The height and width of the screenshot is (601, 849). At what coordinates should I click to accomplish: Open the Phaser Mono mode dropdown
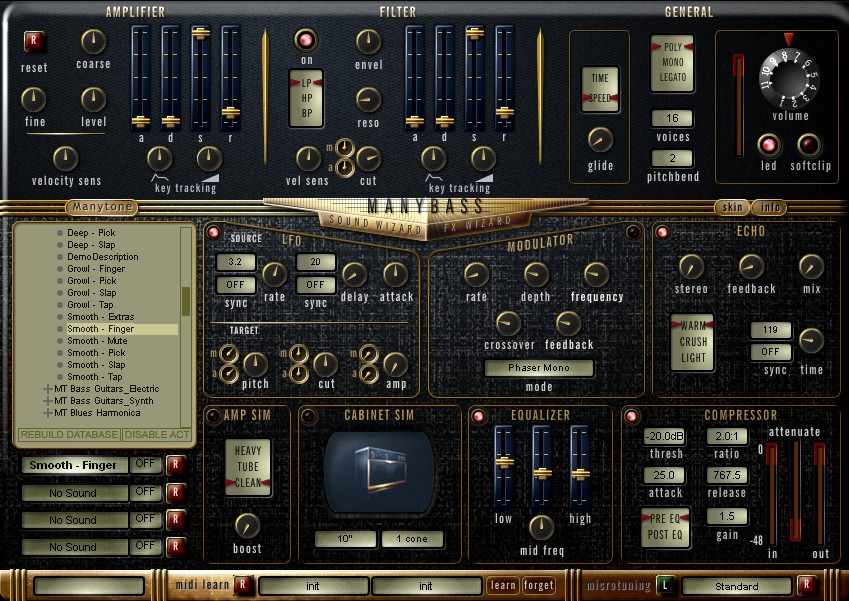539,368
